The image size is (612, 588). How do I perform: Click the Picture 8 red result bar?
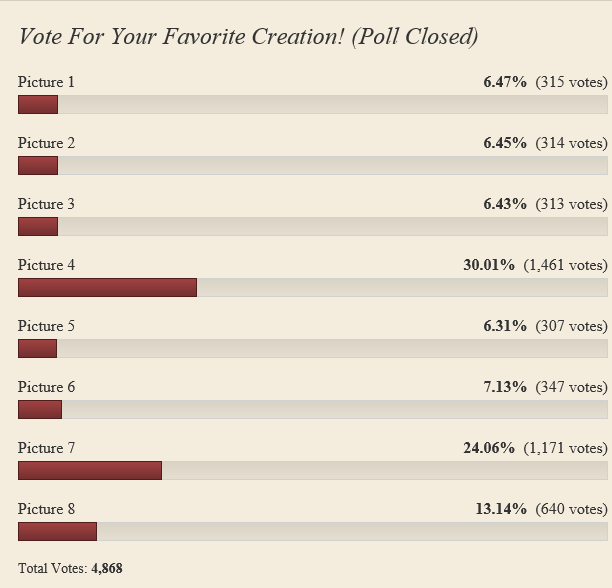click(57, 531)
